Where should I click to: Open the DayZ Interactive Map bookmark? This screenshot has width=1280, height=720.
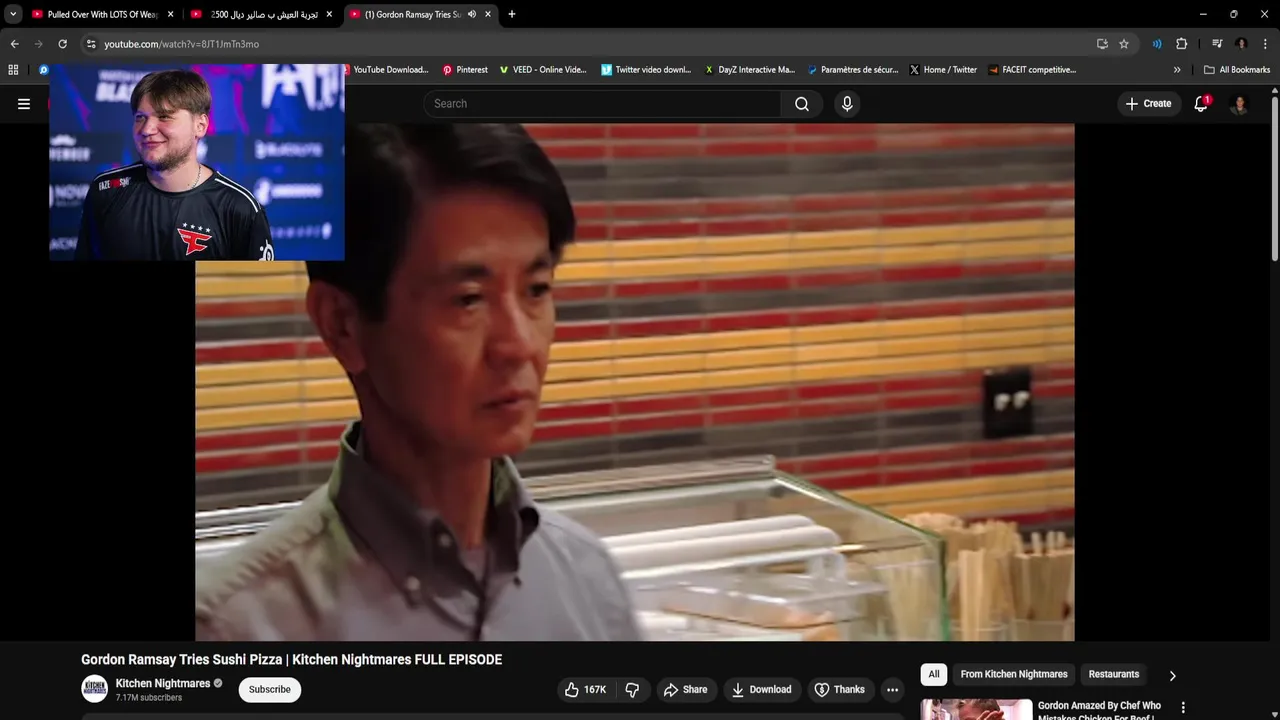750,70
